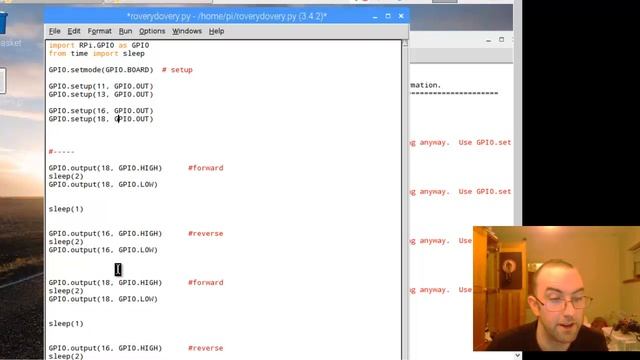This screenshot has width=640, height=360.
Task: Minimize the roverydovery.py editor window
Action: pos(375,16)
